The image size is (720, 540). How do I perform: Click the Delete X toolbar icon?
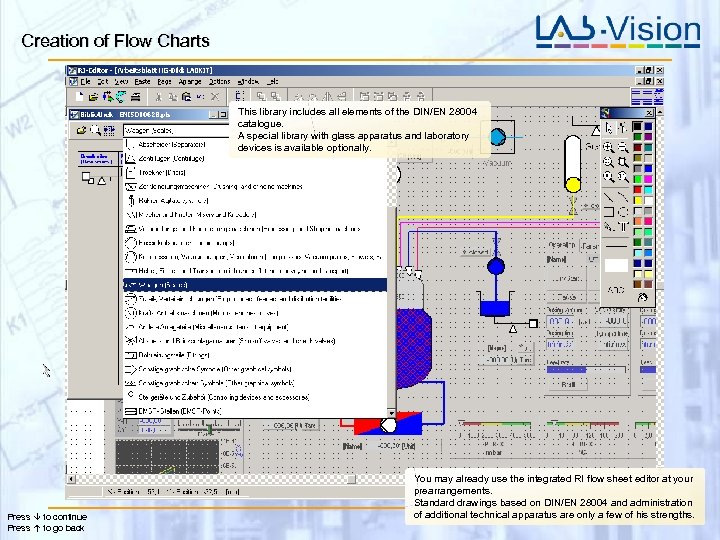(214, 96)
